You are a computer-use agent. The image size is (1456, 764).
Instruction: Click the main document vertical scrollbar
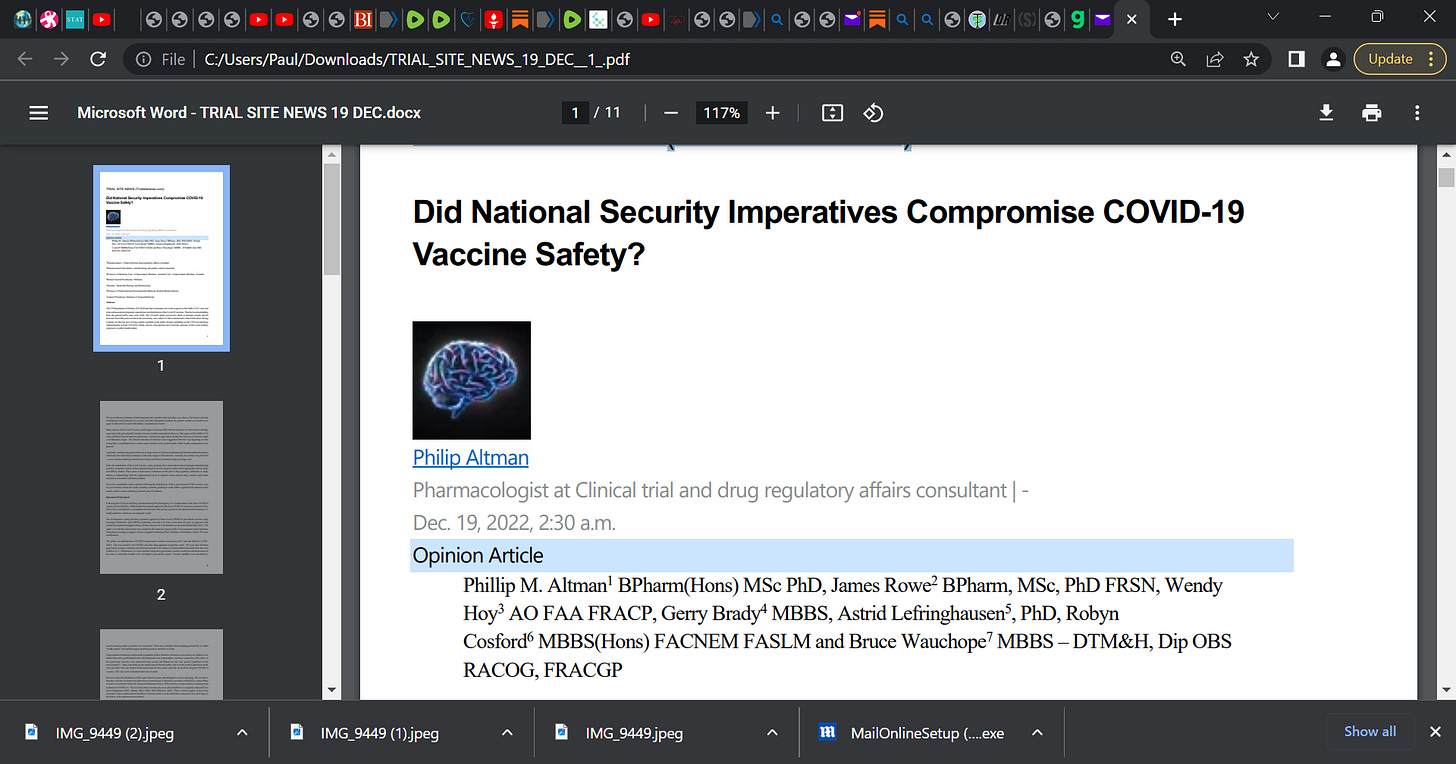point(1446,178)
